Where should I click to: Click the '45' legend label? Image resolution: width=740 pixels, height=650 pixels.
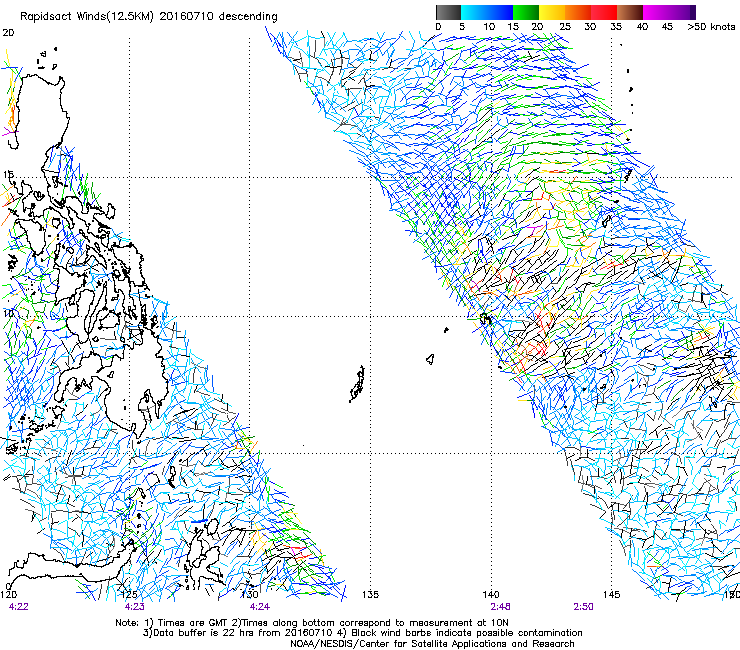[667, 26]
